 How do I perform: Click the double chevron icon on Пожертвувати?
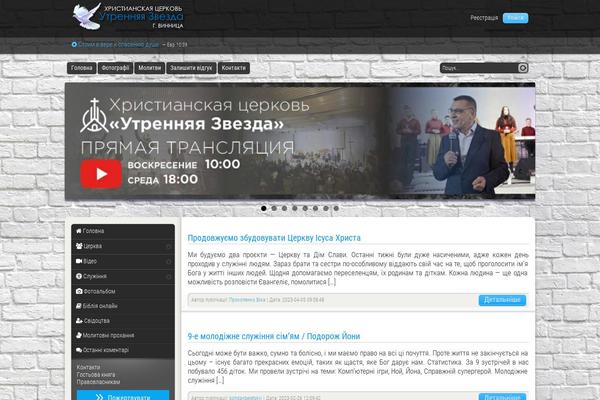click(99, 397)
